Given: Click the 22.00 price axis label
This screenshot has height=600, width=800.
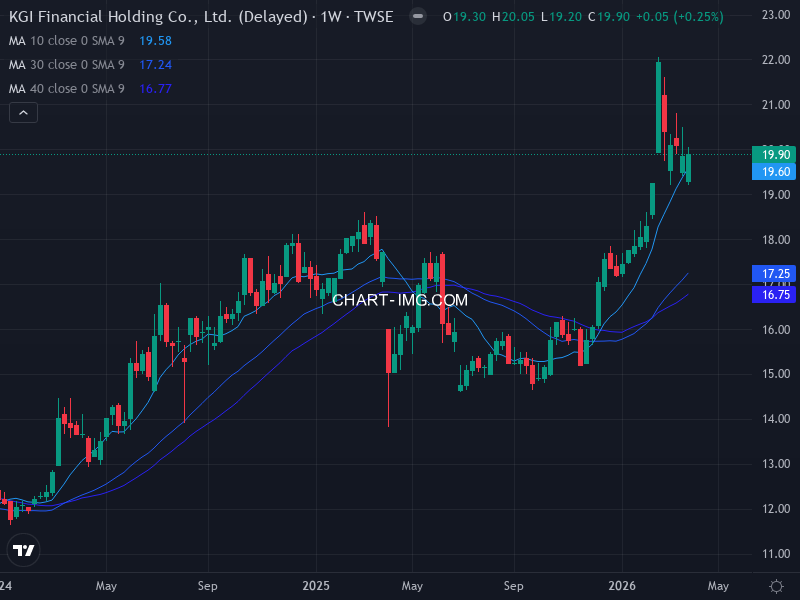Looking at the screenshot, I should tap(776, 60).
